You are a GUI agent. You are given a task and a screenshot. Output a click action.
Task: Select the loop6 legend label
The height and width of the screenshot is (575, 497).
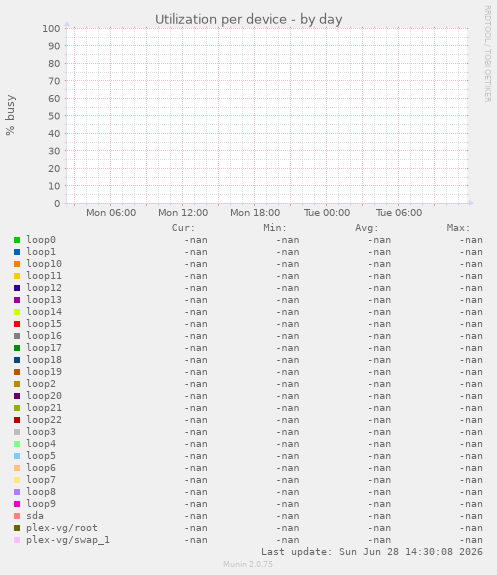(41, 468)
